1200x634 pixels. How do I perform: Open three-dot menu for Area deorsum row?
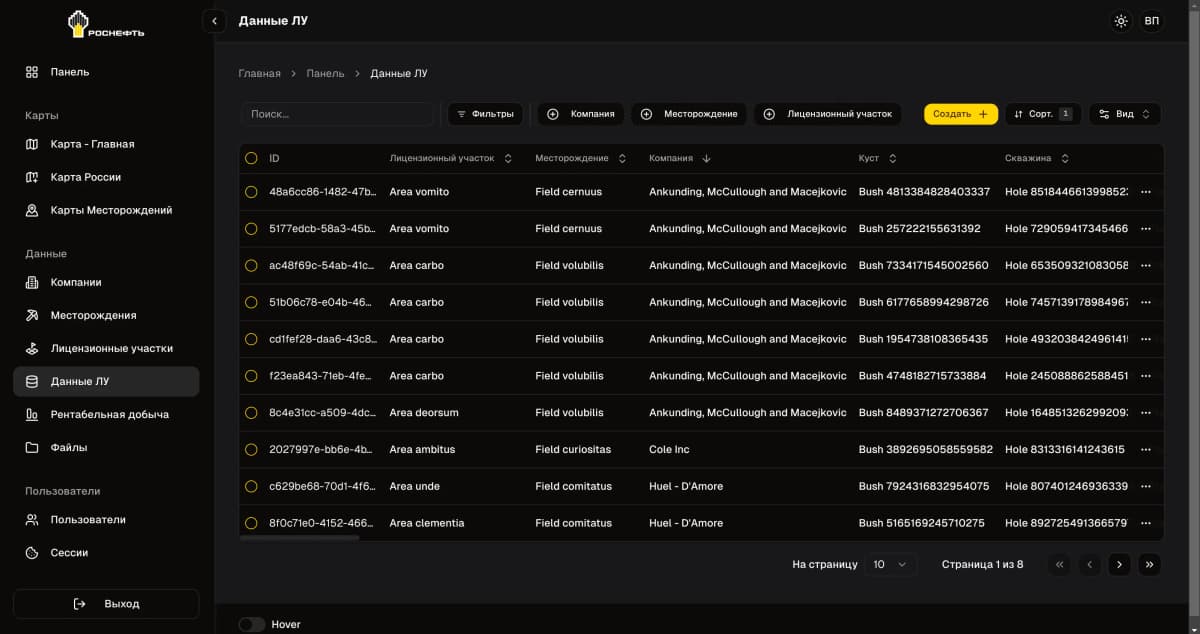[x=1146, y=413]
